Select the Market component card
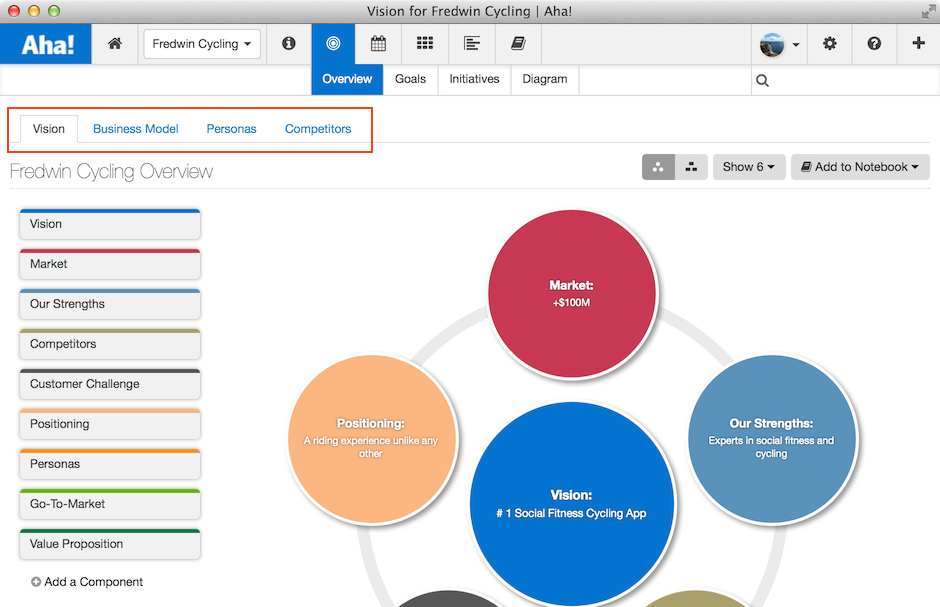Viewport: 940px width, 607px height. [110, 264]
